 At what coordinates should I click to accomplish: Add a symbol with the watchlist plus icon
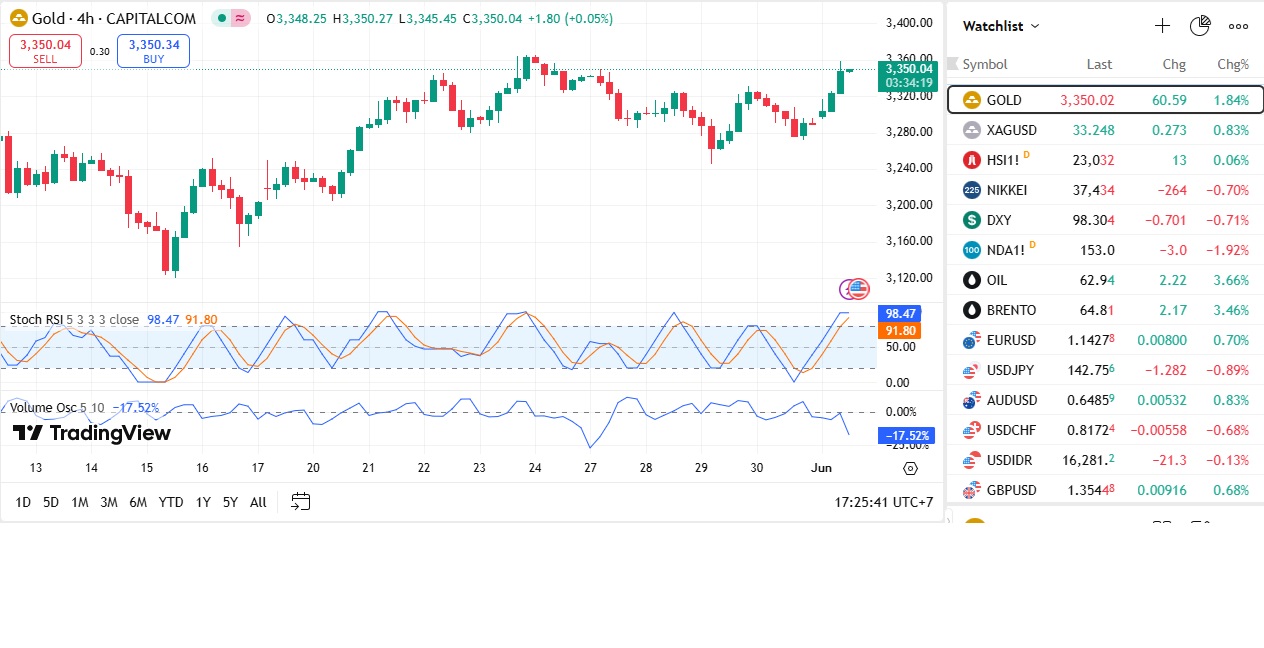pos(1162,26)
